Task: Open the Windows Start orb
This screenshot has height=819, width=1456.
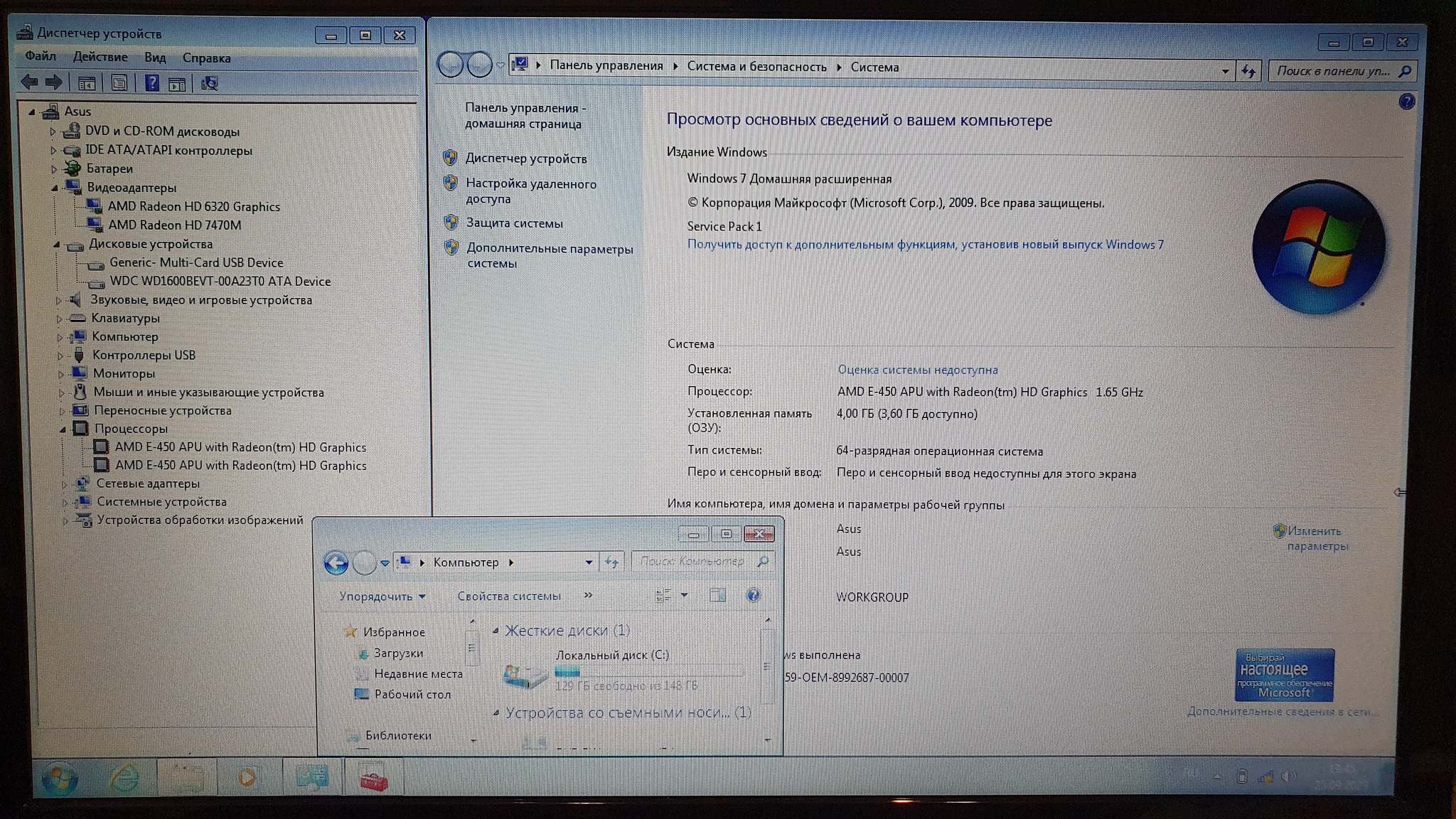Action: coord(59,779)
